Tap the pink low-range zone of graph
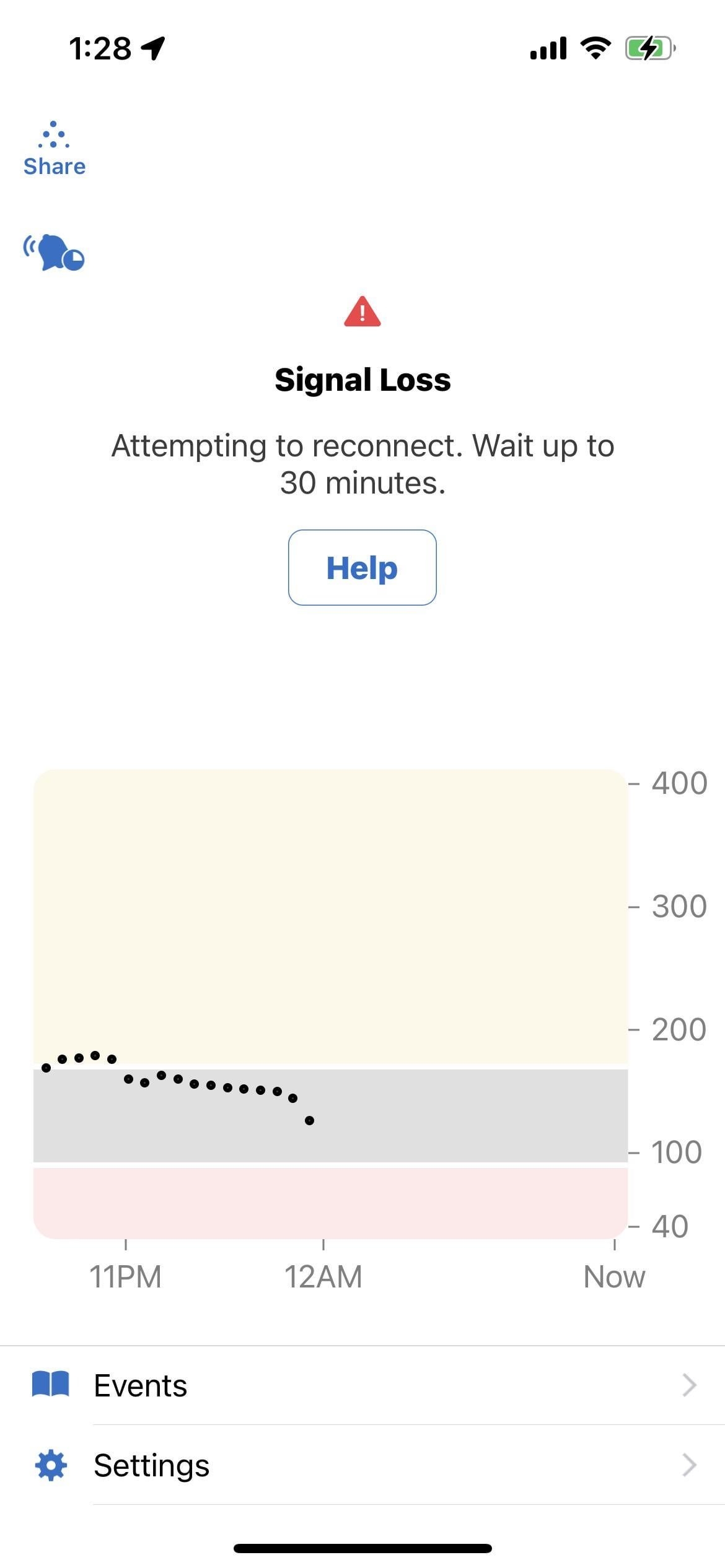725x1568 pixels. point(330,1201)
